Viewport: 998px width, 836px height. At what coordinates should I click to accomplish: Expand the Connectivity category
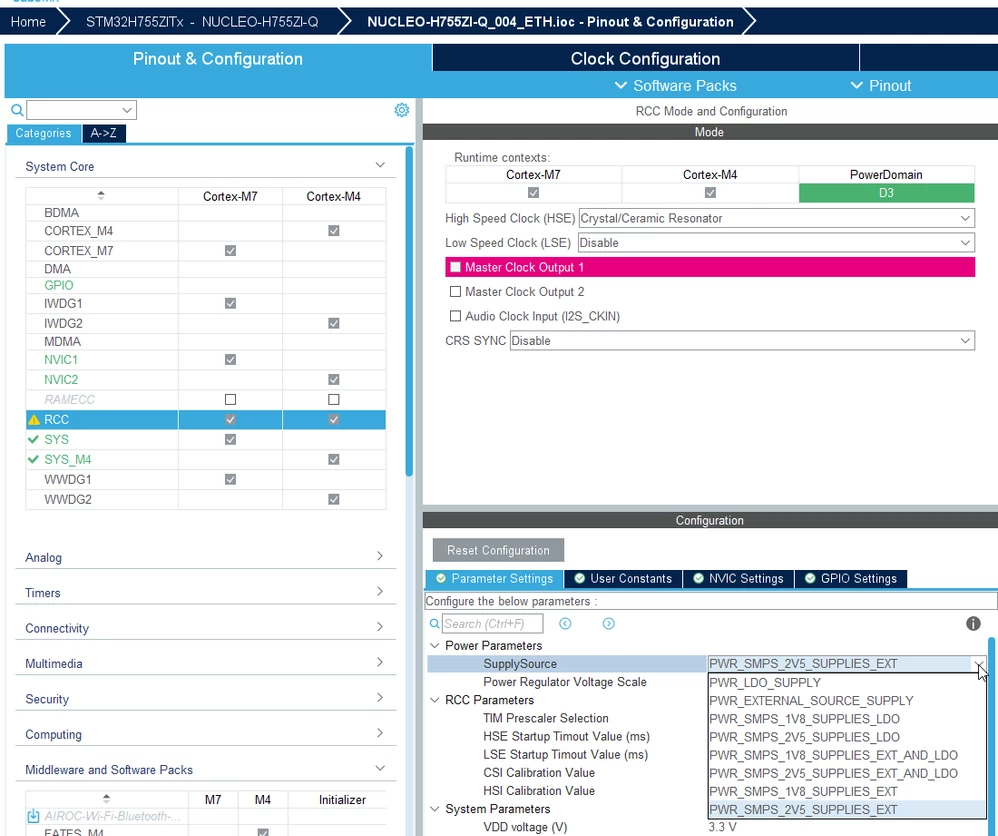click(206, 628)
